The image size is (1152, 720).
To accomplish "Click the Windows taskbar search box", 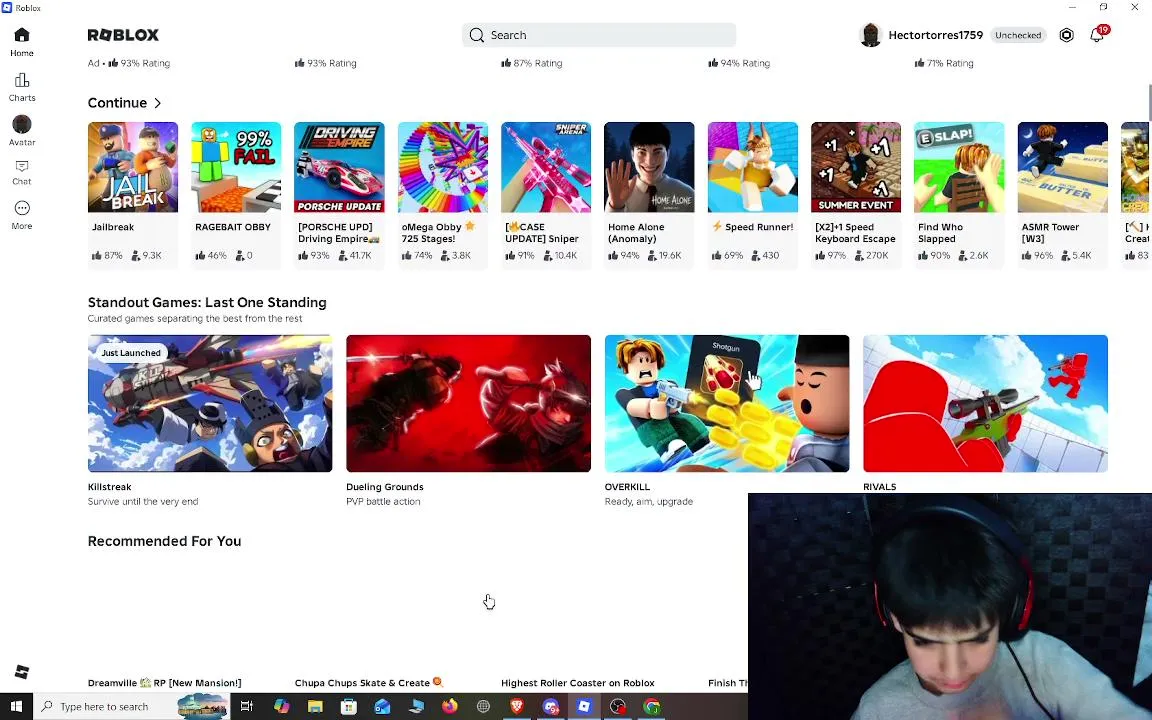I will click(x=132, y=706).
